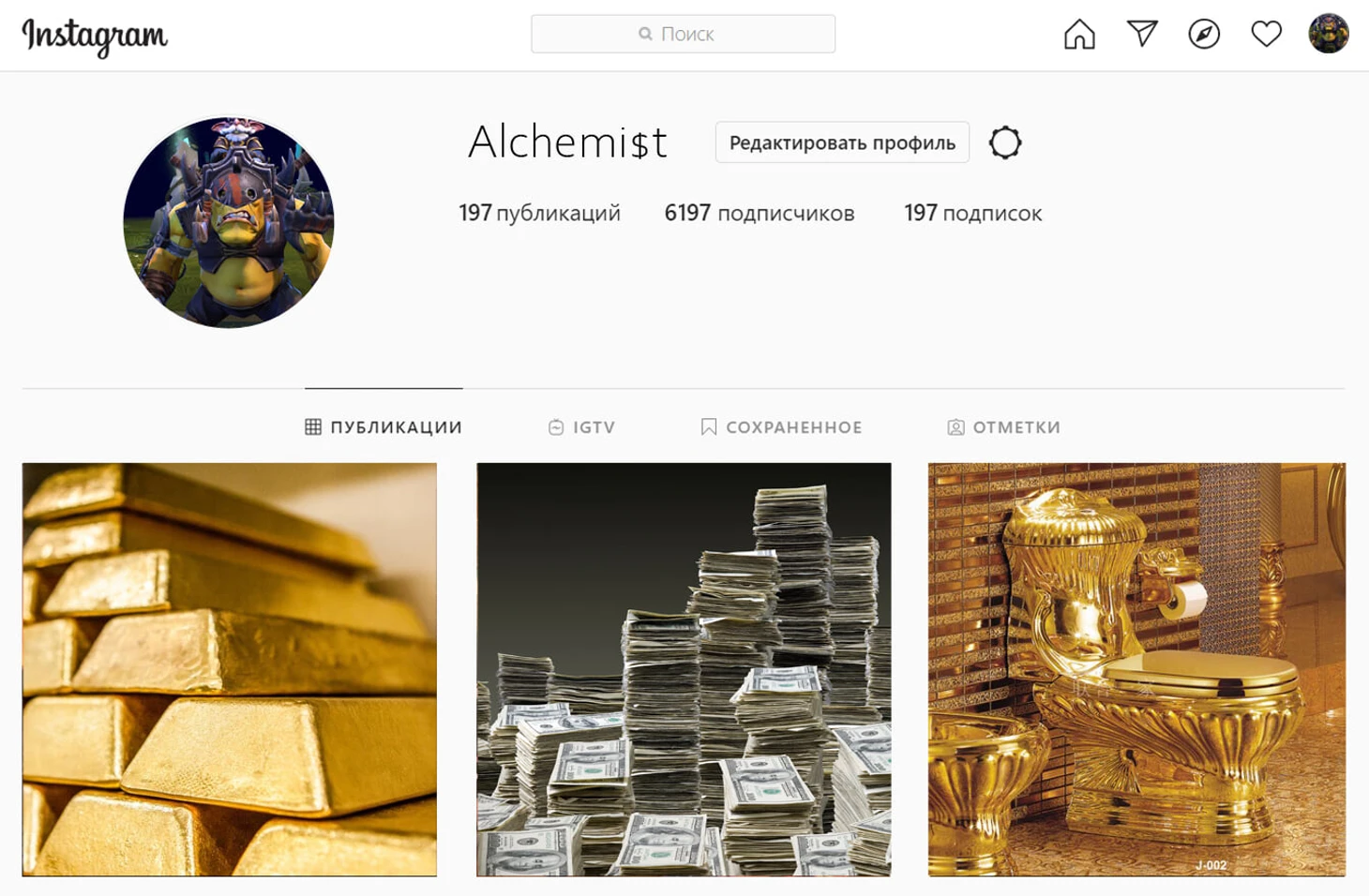
Task: Switch to the ПУБЛИКАЦИИ tab
Action: [x=384, y=427]
